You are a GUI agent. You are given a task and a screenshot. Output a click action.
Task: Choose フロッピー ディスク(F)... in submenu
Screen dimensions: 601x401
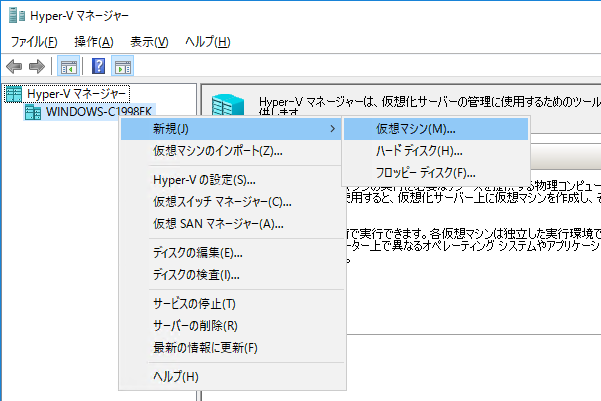(425, 173)
